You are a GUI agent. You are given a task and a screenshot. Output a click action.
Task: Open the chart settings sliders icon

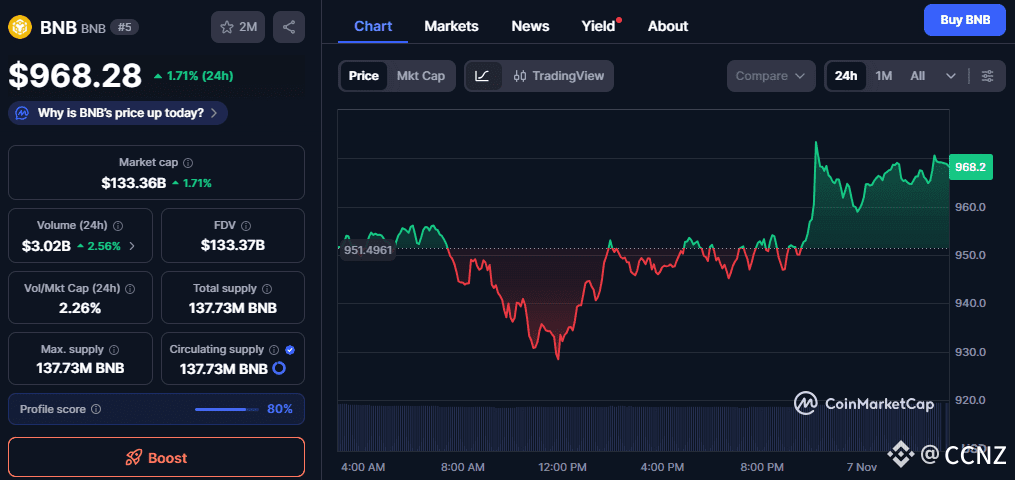[x=988, y=76]
